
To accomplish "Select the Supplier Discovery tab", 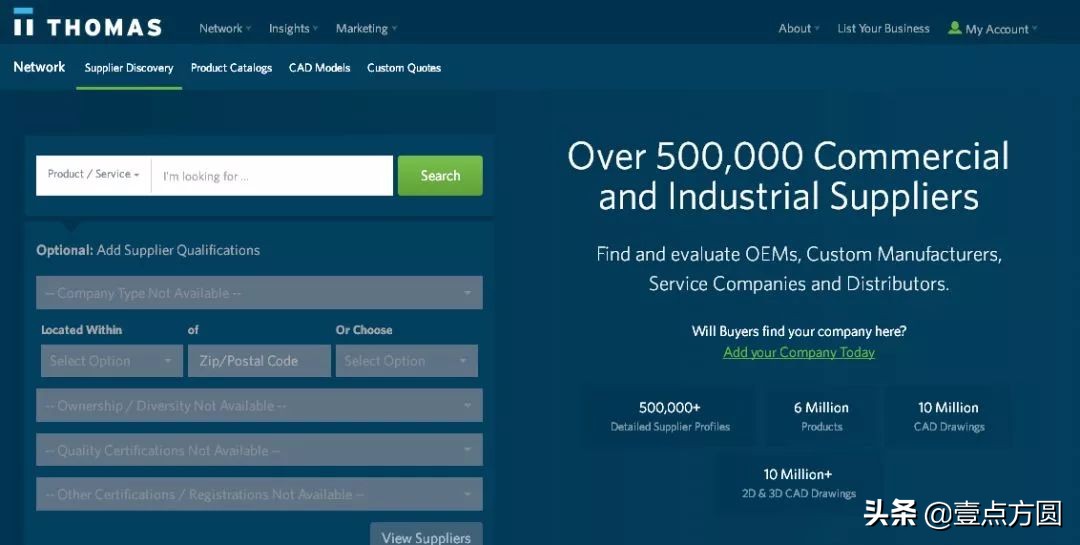I will (129, 68).
